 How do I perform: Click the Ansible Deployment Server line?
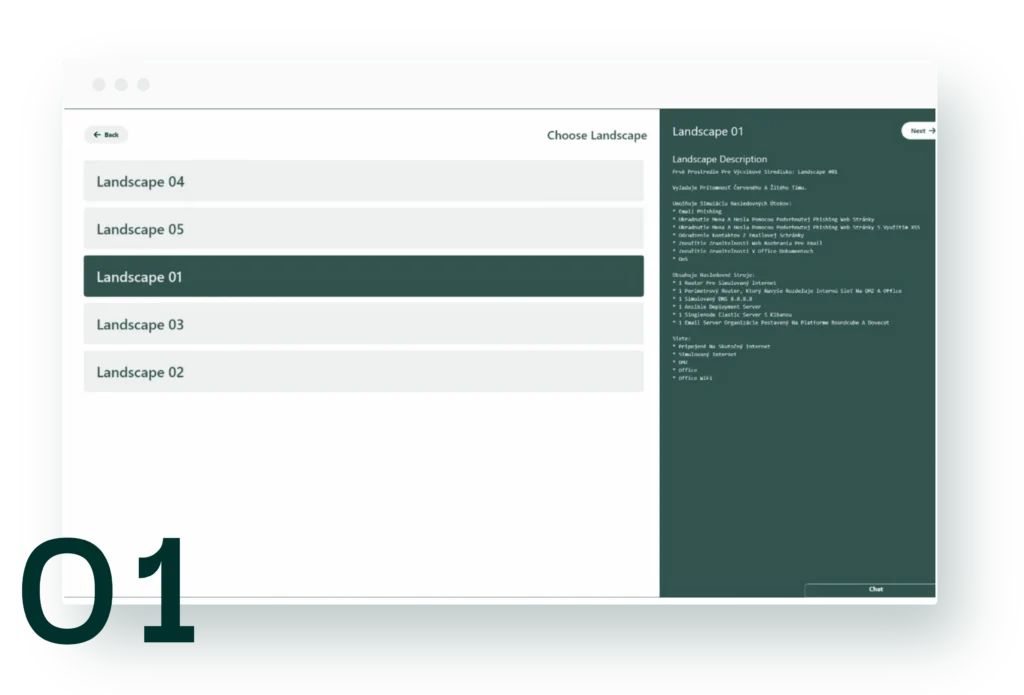716,306
